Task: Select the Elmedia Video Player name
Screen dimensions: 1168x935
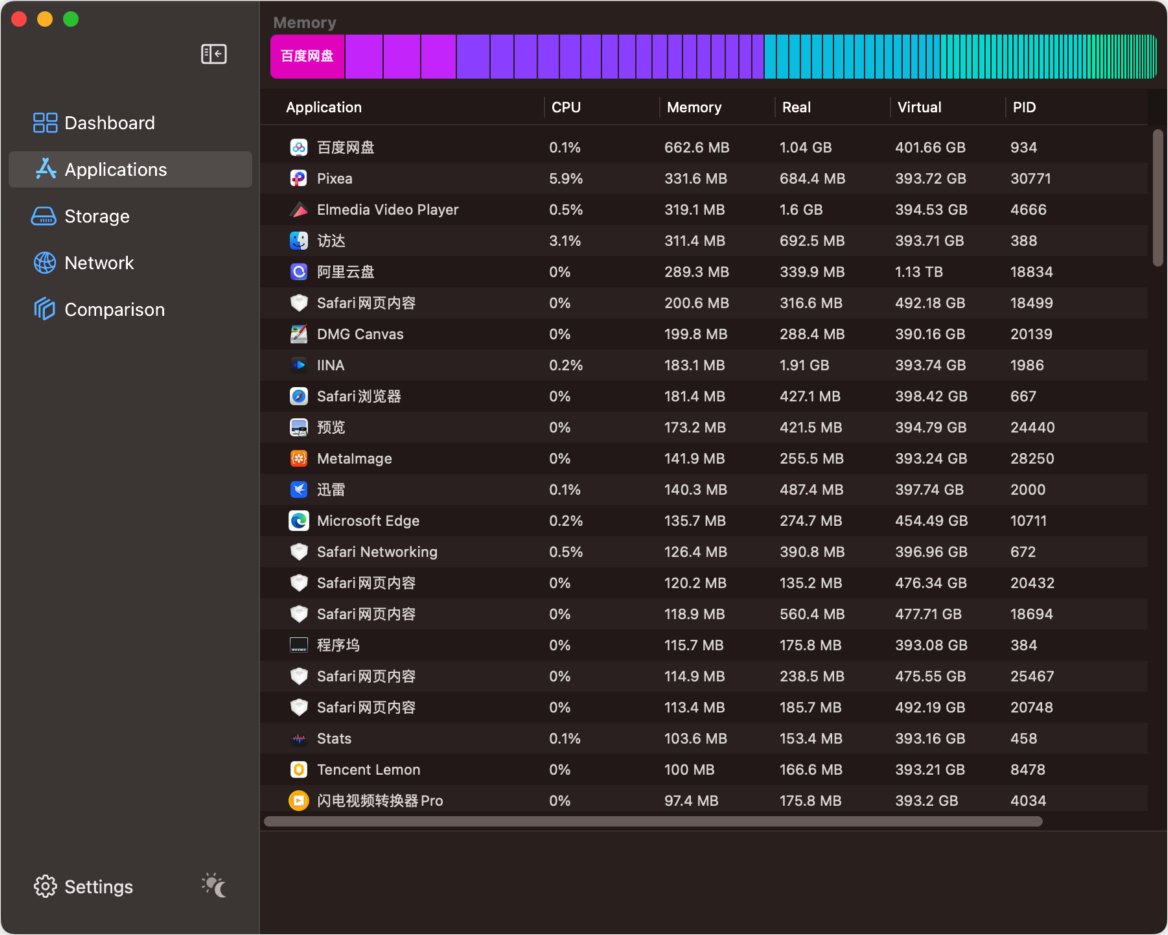Action: (387, 210)
